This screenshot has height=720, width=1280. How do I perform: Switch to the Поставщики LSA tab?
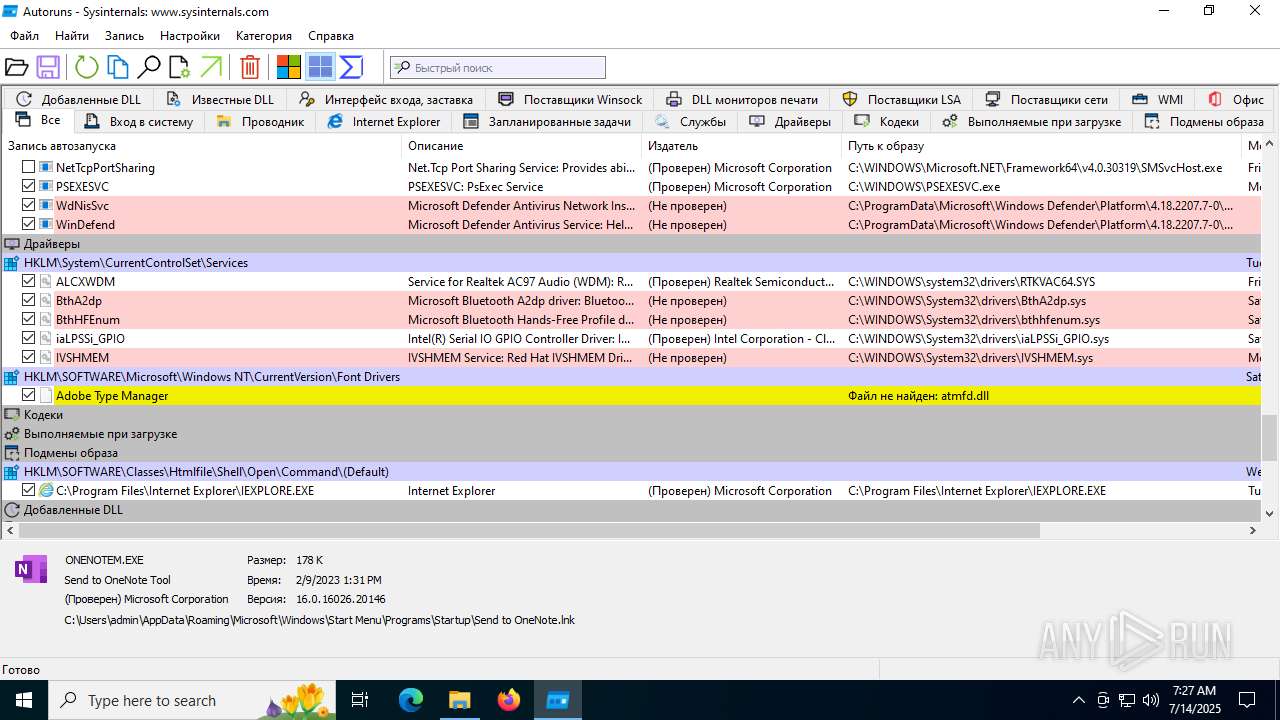tap(902, 99)
